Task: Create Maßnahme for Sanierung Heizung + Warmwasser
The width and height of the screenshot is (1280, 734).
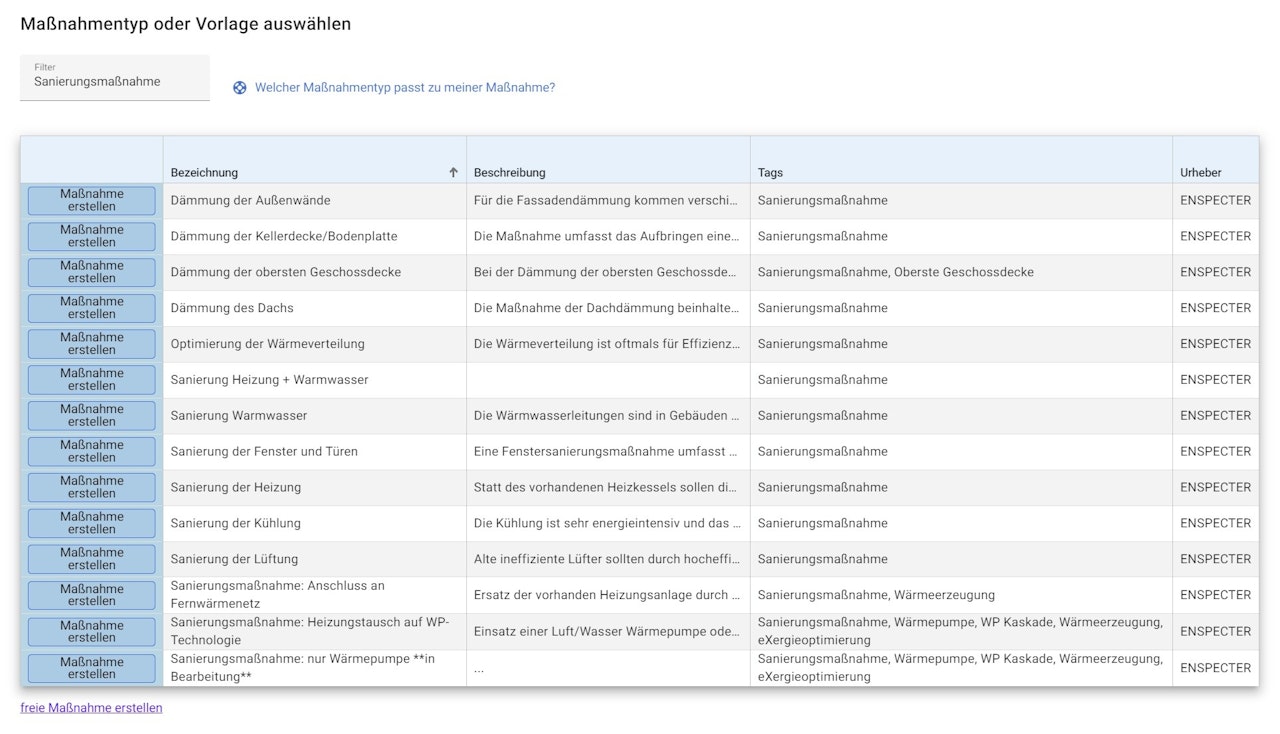Action: [x=92, y=380]
